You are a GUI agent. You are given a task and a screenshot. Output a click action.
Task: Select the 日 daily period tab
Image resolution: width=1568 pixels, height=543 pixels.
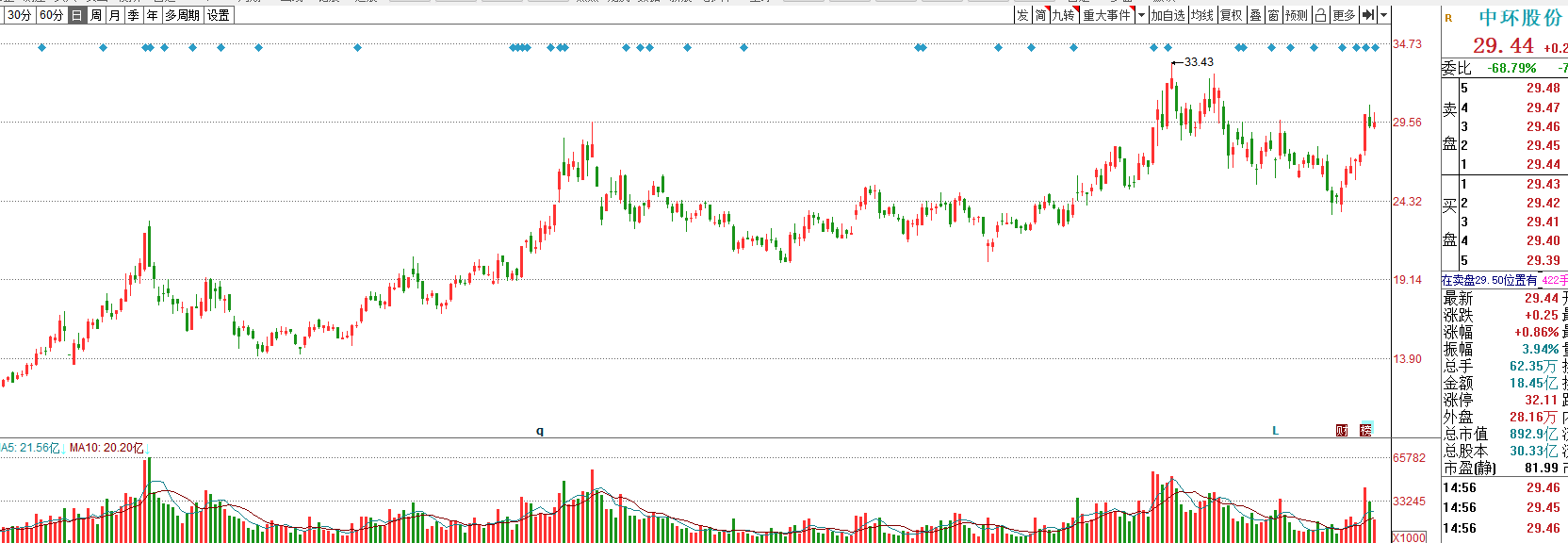click(x=77, y=15)
